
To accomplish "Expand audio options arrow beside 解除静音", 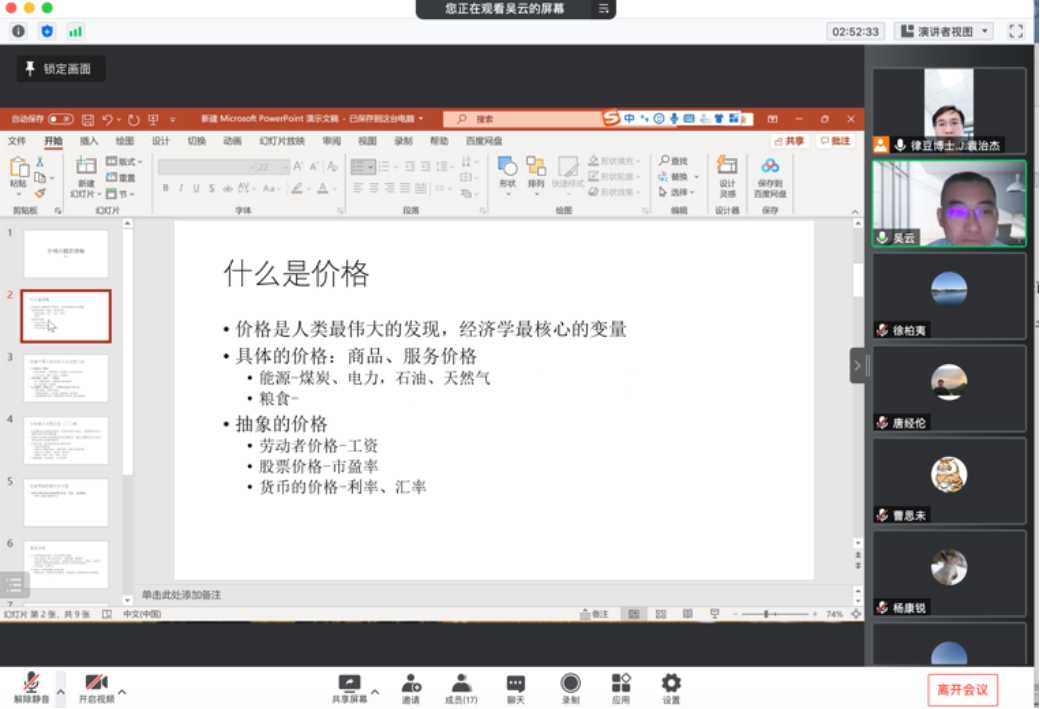I will (x=60, y=691).
